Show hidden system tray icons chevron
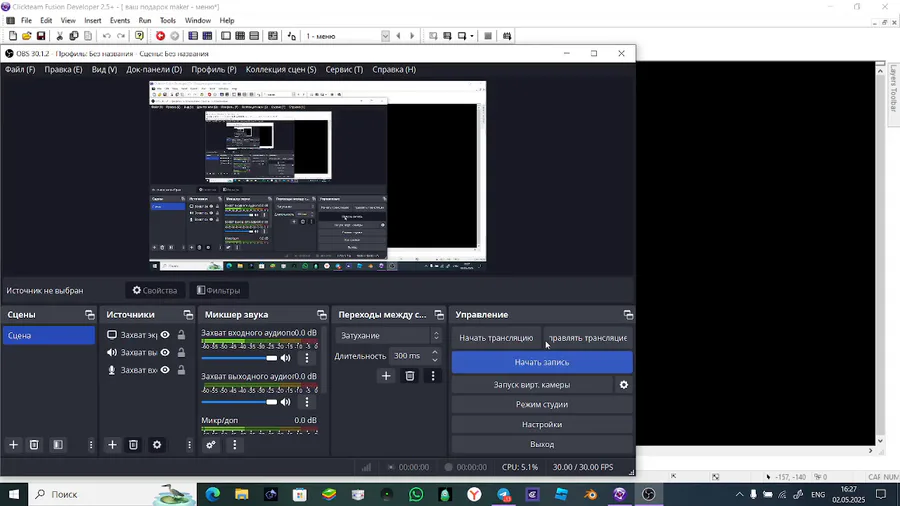Screen dimensions: 900x506 739,495
